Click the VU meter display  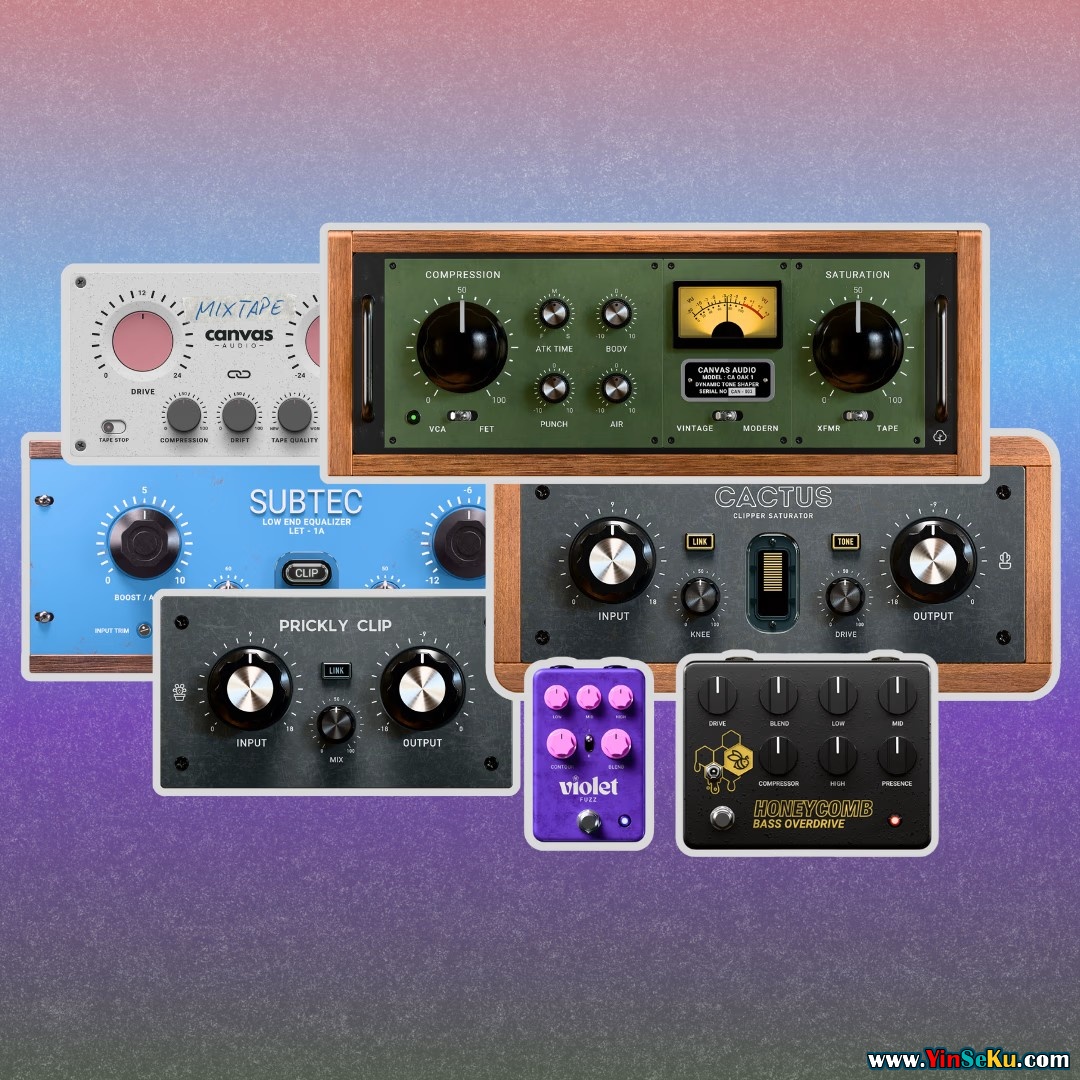(x=725, y=314)
